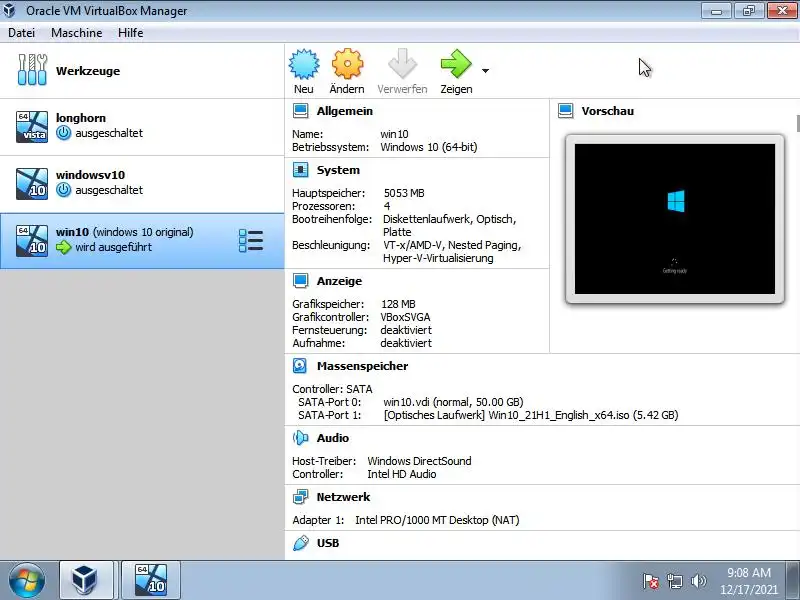The width and height of the screenshot is (800, 600).
Task: Click windowsv10's powered-off status icon
Action: point(63,190)
